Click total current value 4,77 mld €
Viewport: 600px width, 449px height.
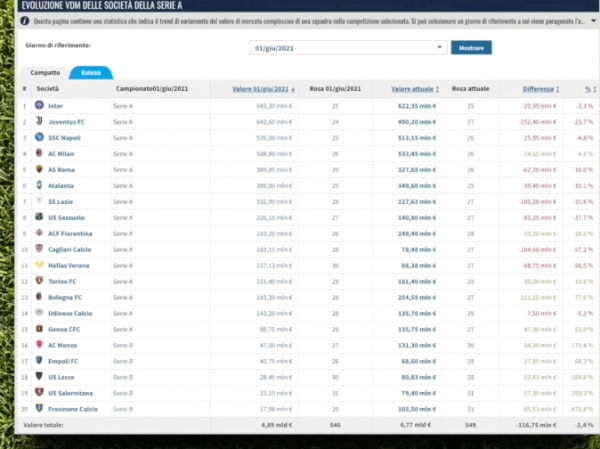(x=415, y=425)
